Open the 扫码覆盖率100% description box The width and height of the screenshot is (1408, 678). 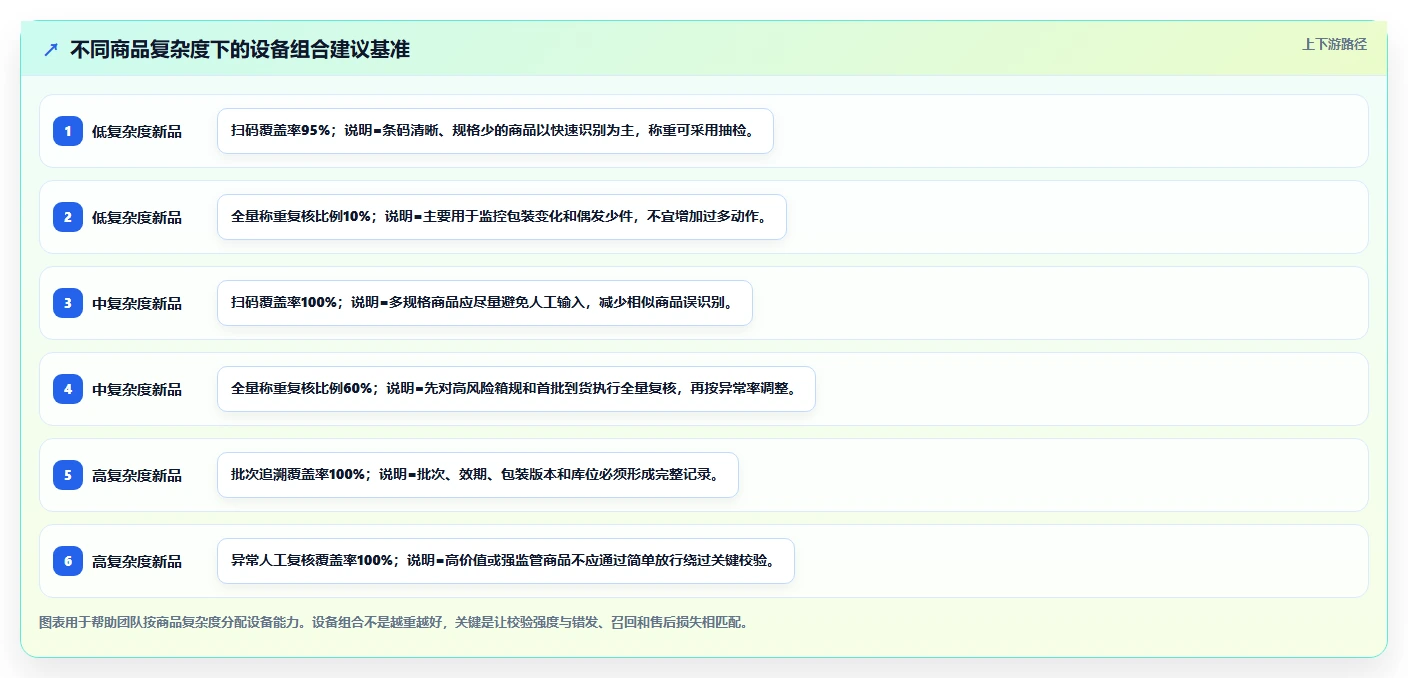[485, 303]
